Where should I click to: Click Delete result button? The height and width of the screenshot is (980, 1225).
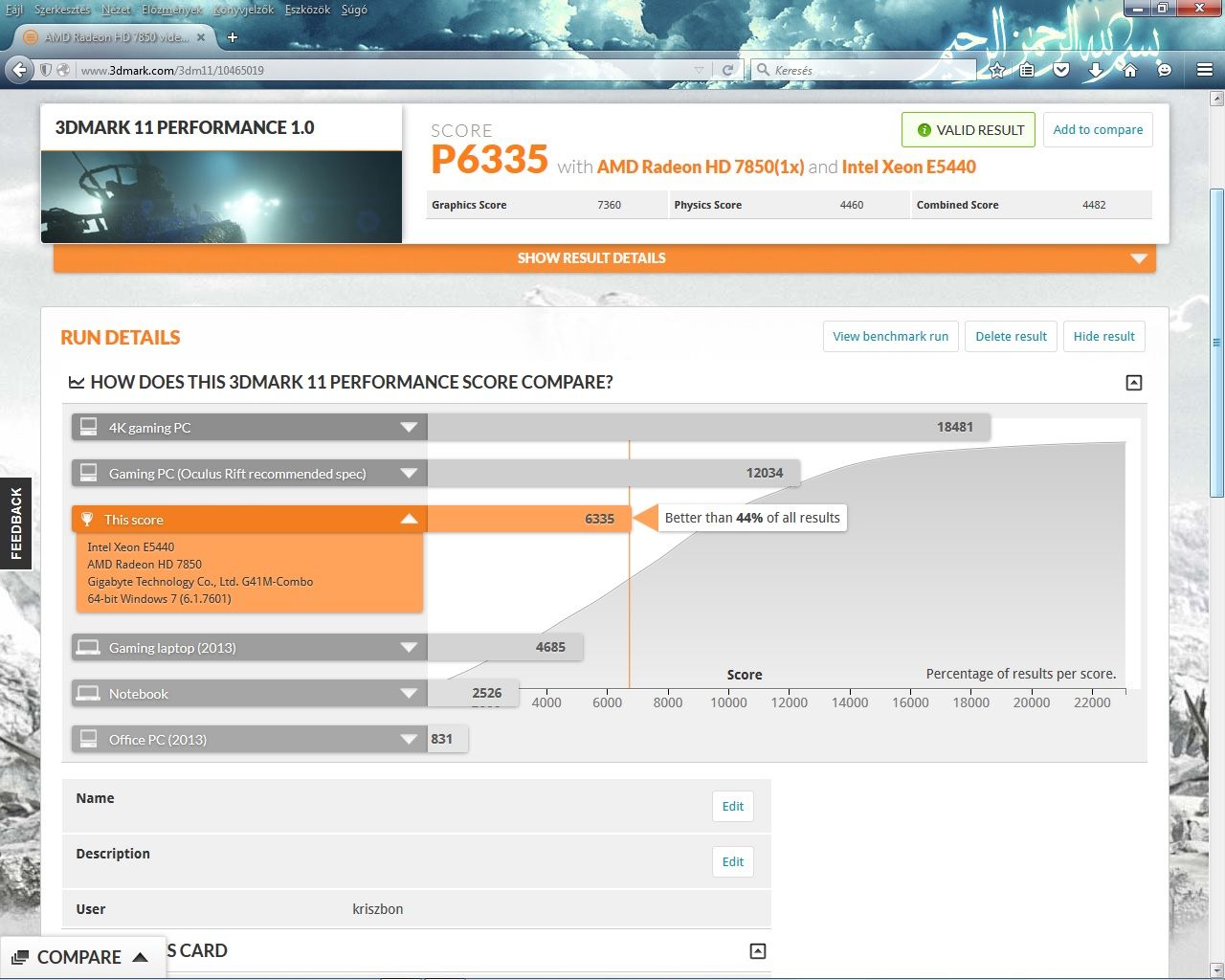1011,336
